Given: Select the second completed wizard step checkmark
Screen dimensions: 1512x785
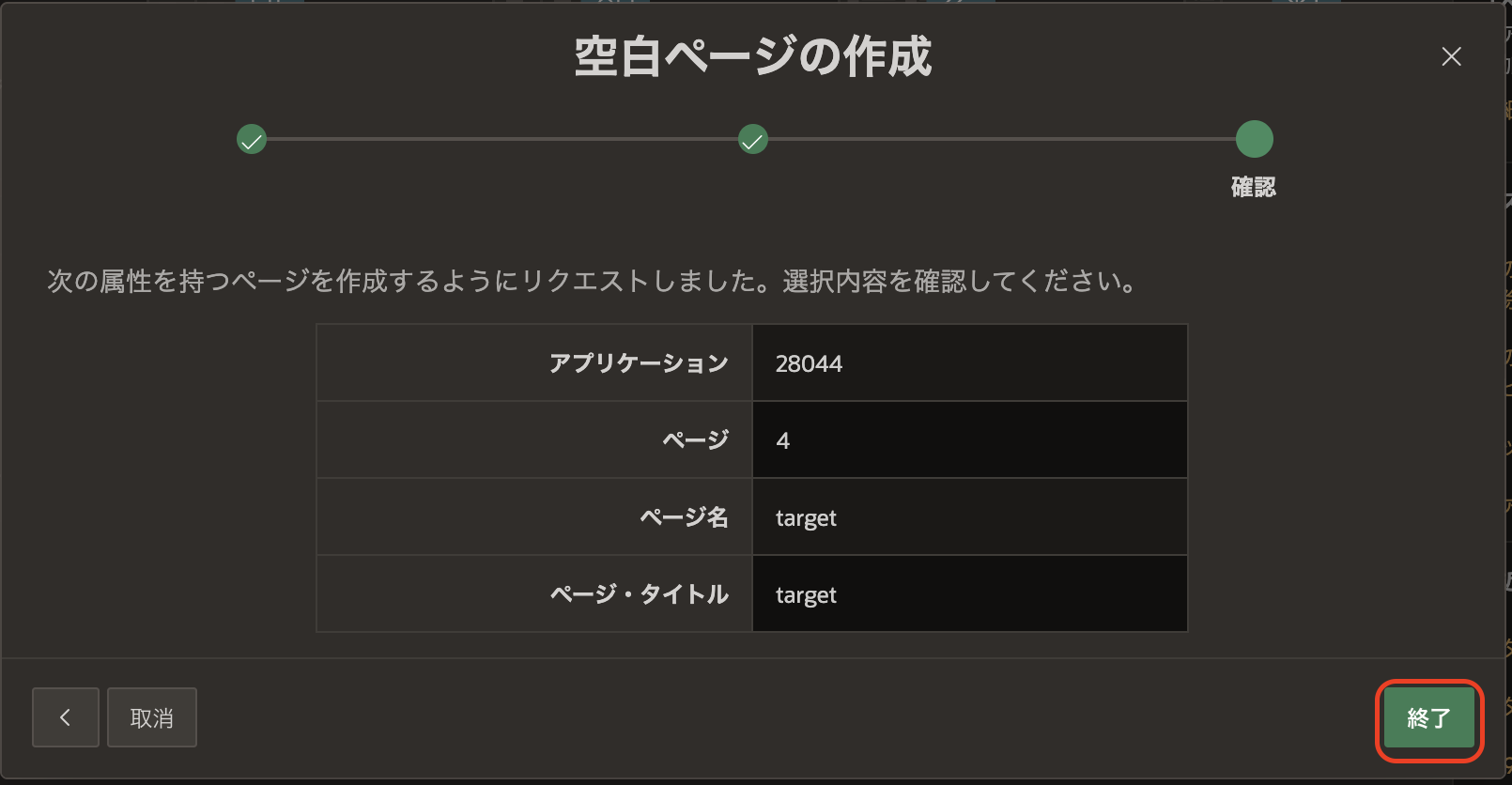Looking at the screenshot, I should (x=753, y=140).
